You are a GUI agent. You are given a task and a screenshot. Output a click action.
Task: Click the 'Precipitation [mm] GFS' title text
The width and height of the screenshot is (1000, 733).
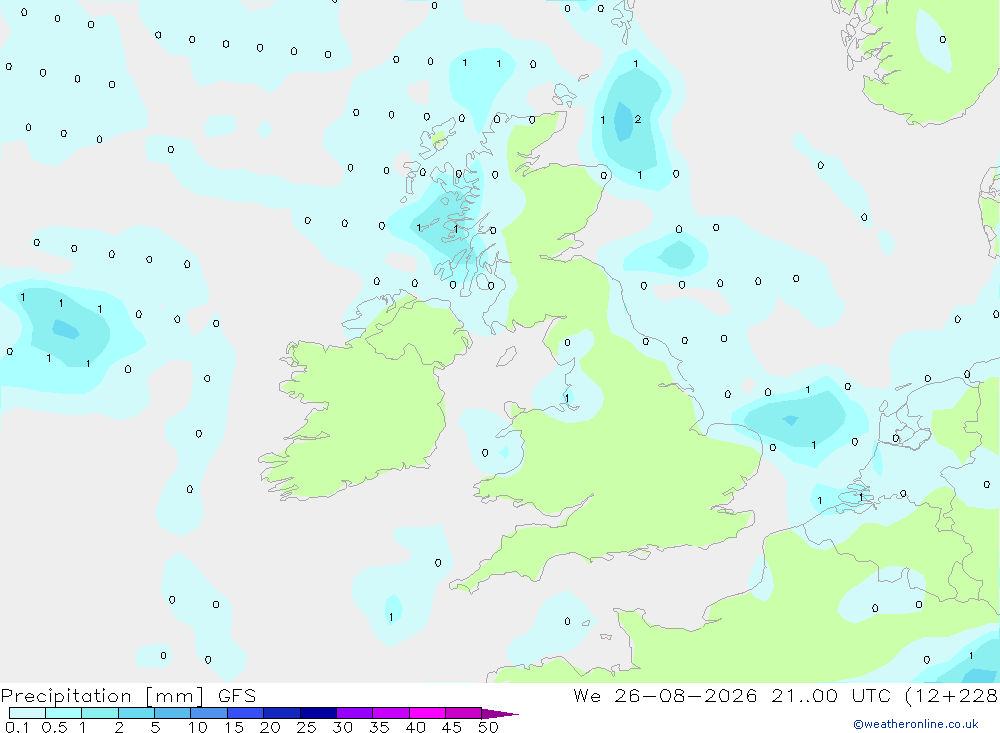[128, 696]
